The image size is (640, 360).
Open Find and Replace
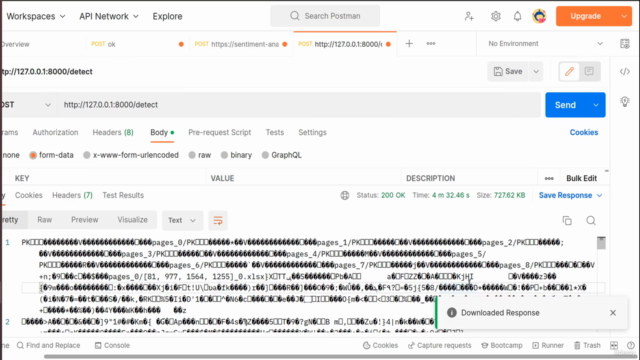click(49, 345)
